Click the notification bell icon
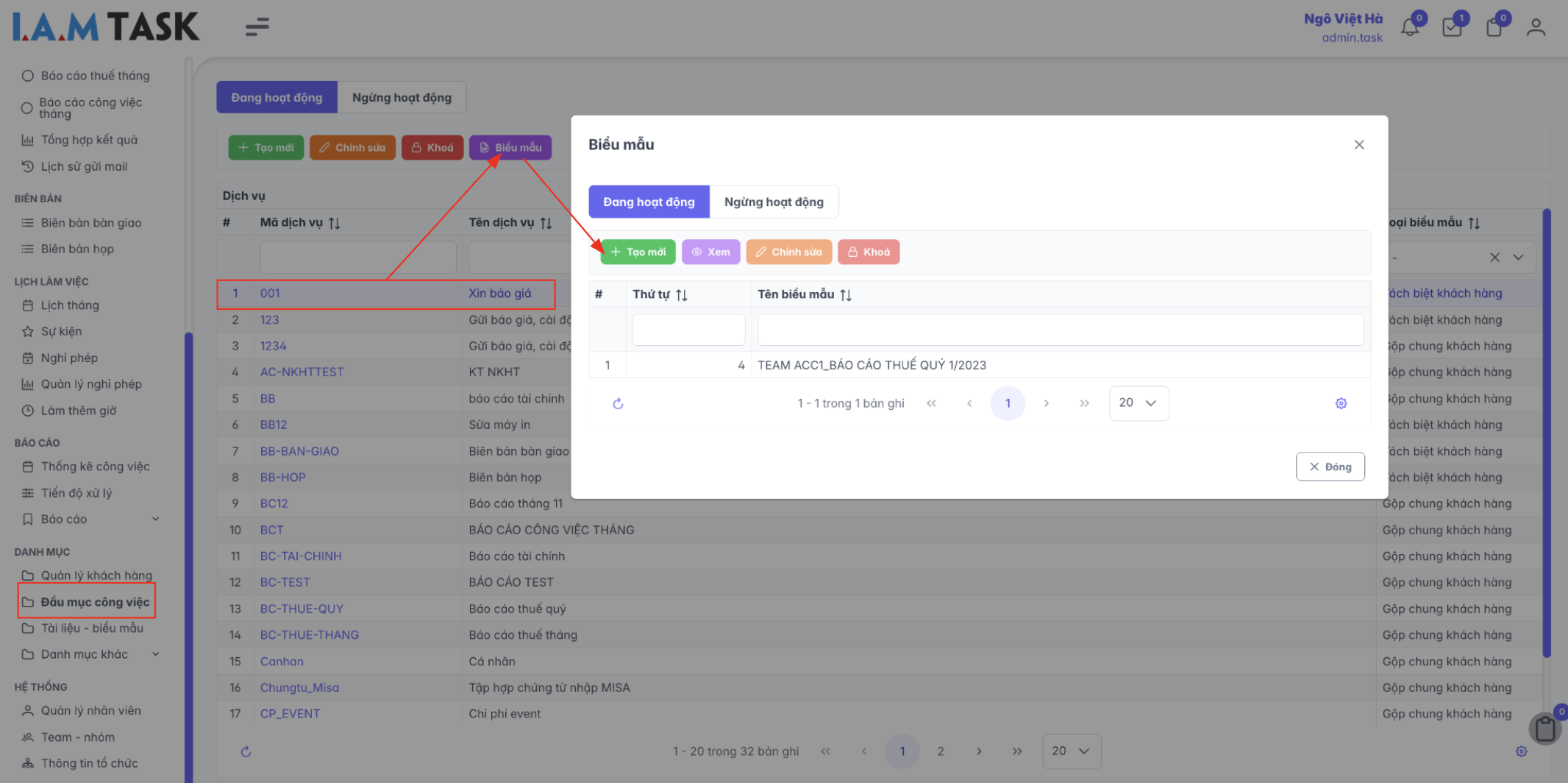The width and height of the screenshot is (1568, 783). [1410, 28]
